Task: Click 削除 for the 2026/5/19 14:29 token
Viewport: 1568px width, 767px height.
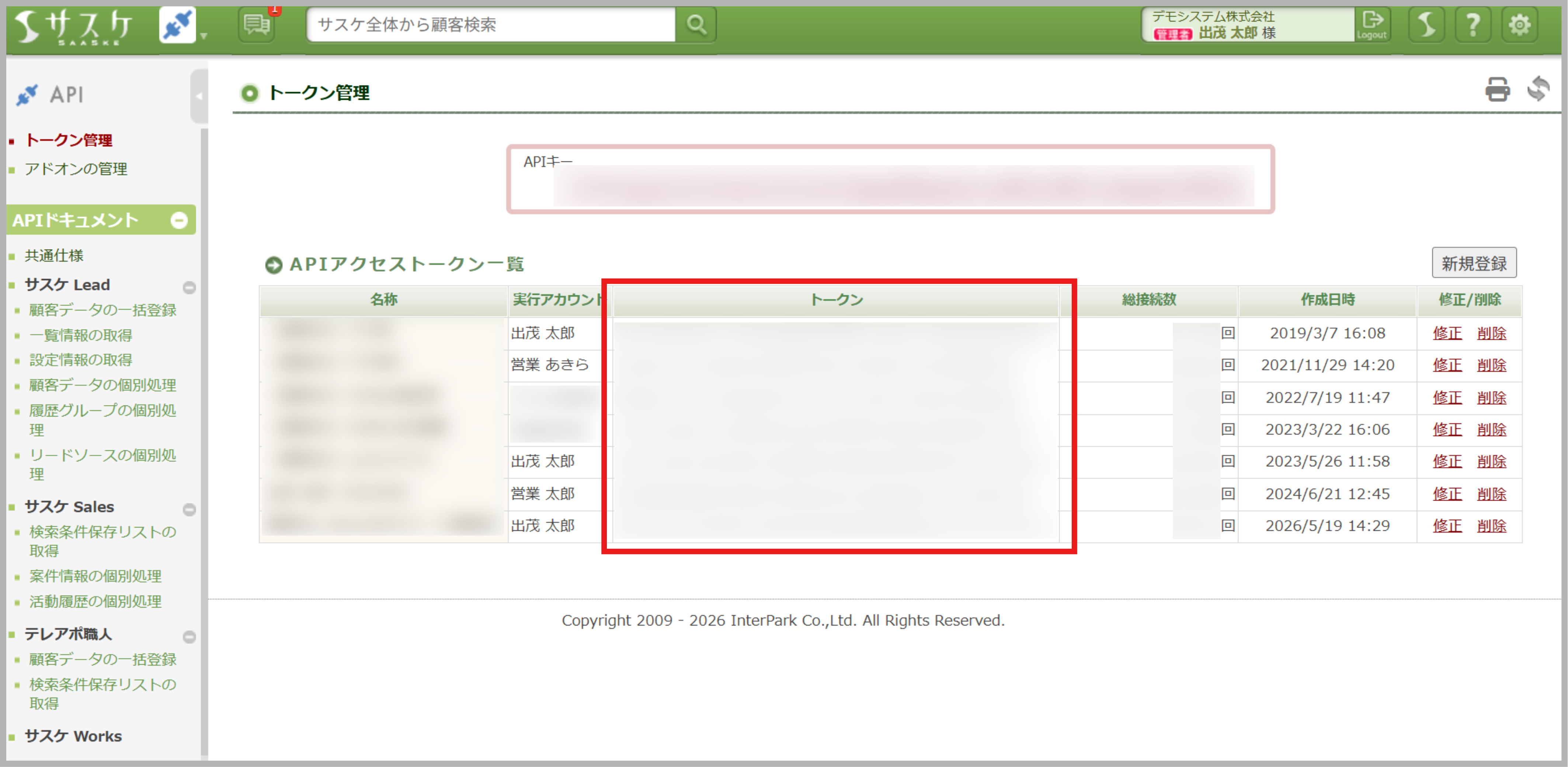Action: (1491, 526)
